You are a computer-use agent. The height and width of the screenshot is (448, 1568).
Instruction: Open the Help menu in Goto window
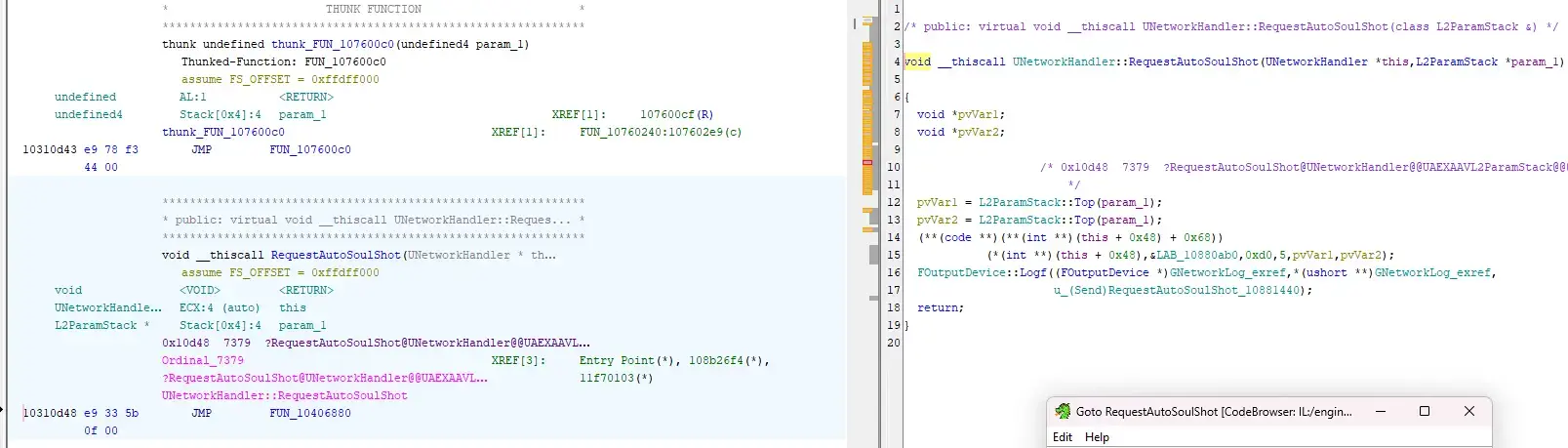pyautogui.click(x=1097, y=437)
